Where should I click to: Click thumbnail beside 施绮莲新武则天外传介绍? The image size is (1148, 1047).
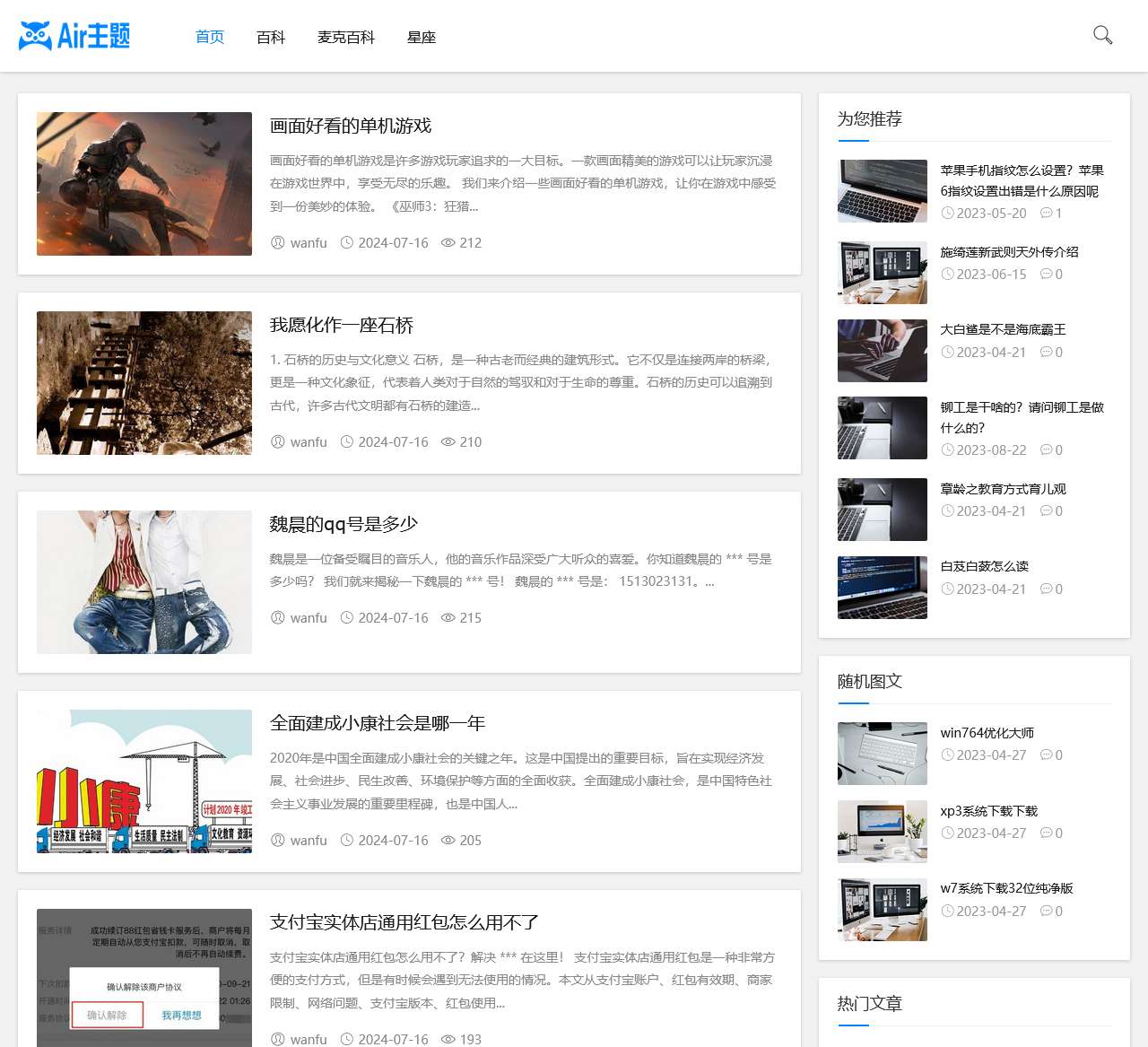point(883,273)
